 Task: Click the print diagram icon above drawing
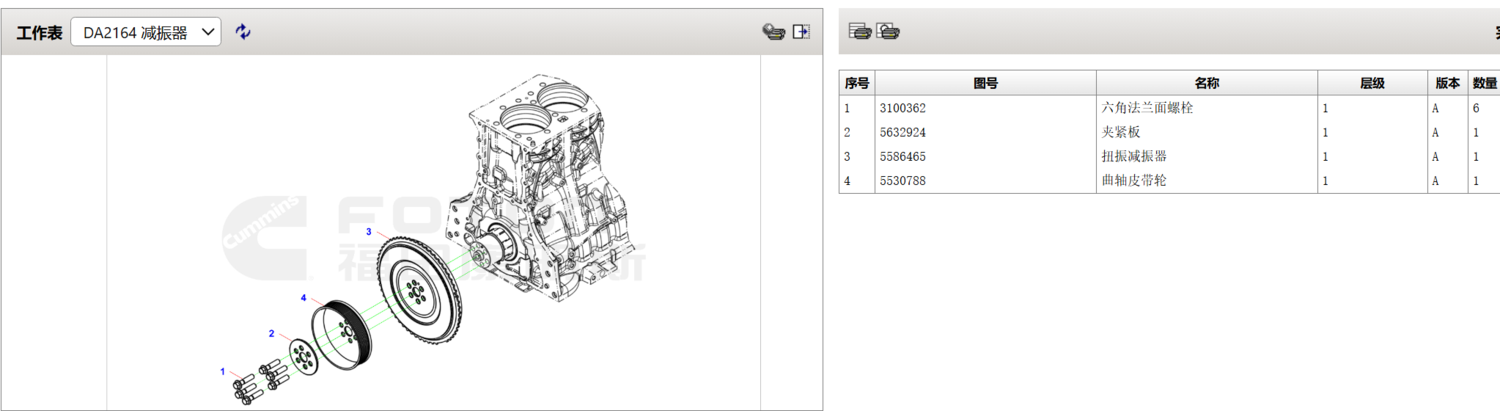(x=772, y=32)
